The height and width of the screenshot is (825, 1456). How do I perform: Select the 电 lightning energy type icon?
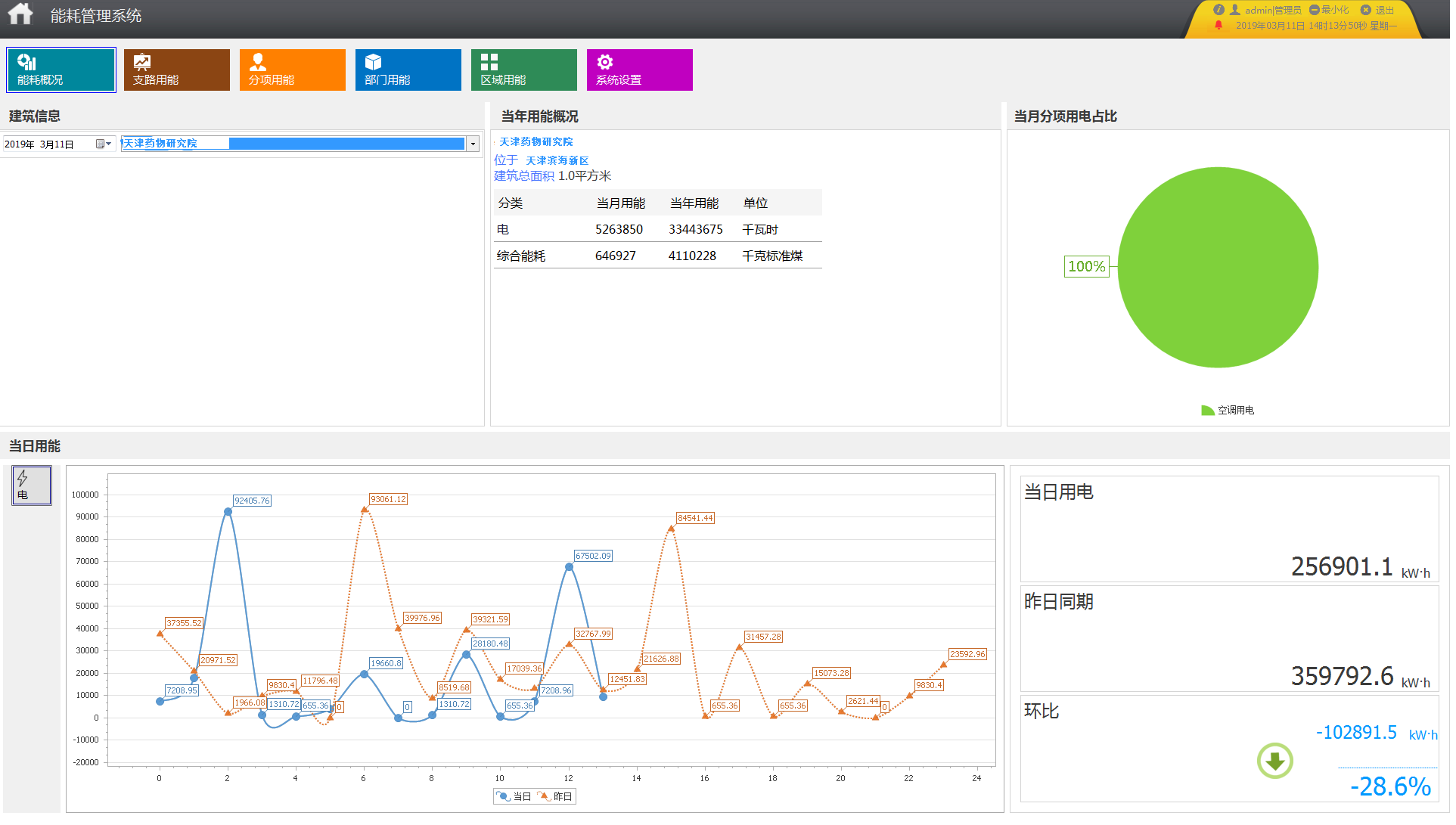pos(32,485)
